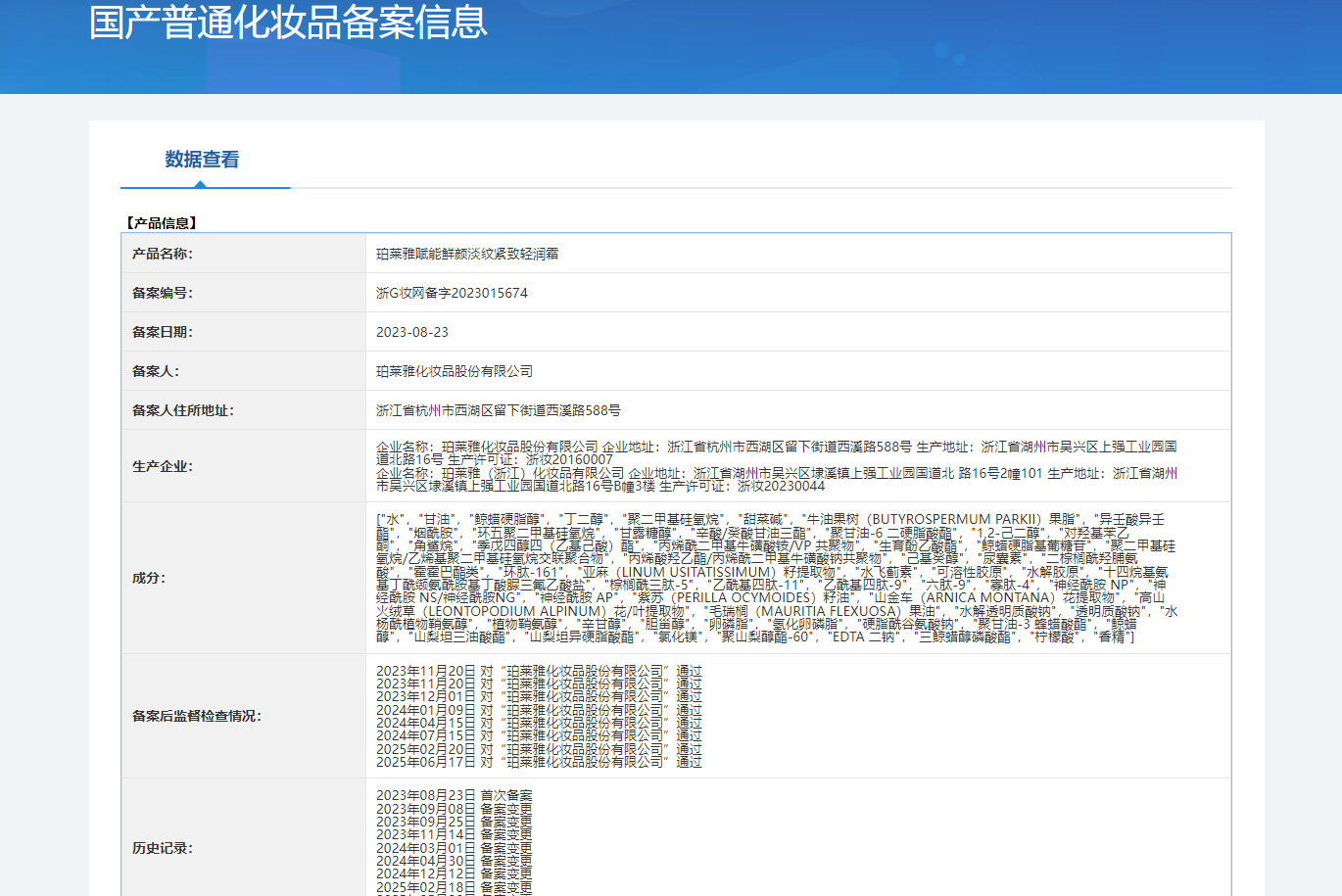Image resolution: width=1342 pixels, height=896 pixels.
Task: Select the 2024年01月09日 inspection record
Action: (x=539, y=710)
